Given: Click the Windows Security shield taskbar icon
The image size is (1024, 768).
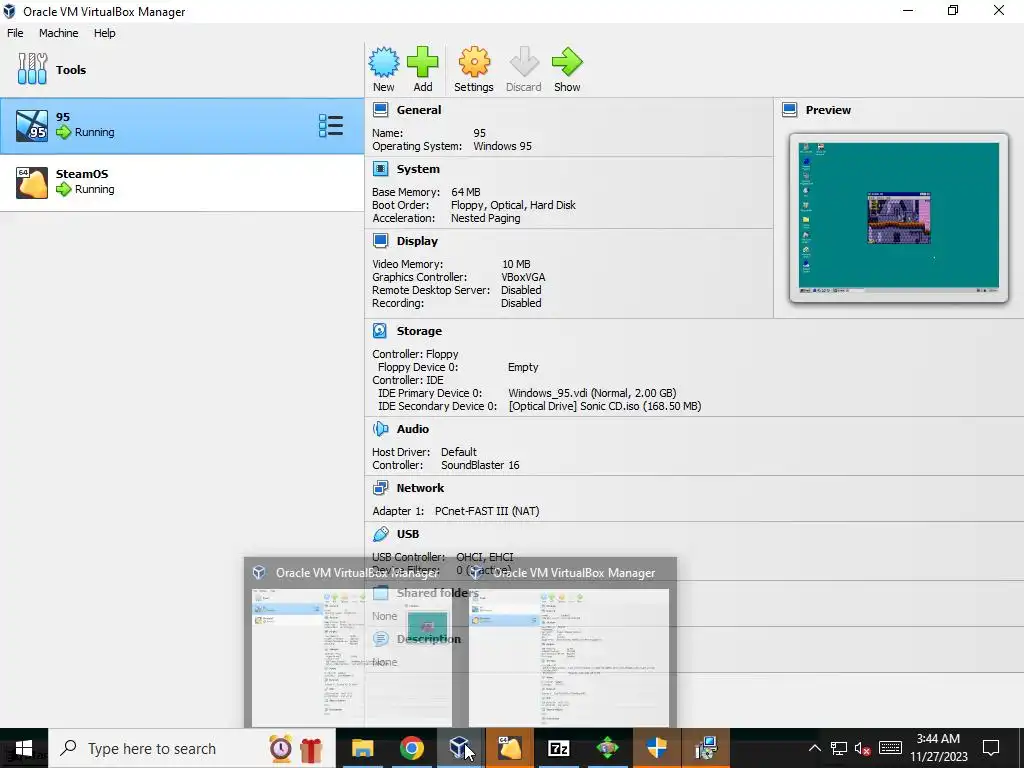Looking at the screenshot, I should (656, 748).
